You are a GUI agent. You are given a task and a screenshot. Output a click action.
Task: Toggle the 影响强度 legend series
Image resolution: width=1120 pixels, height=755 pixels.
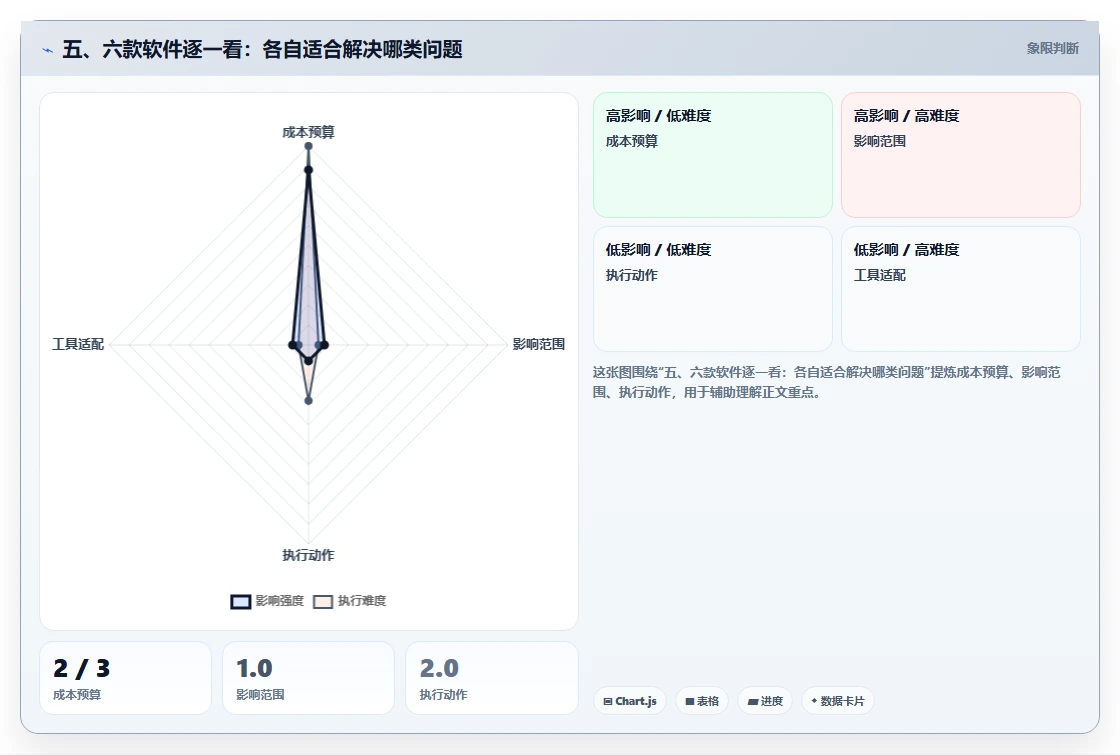click(x=267, y=601)
